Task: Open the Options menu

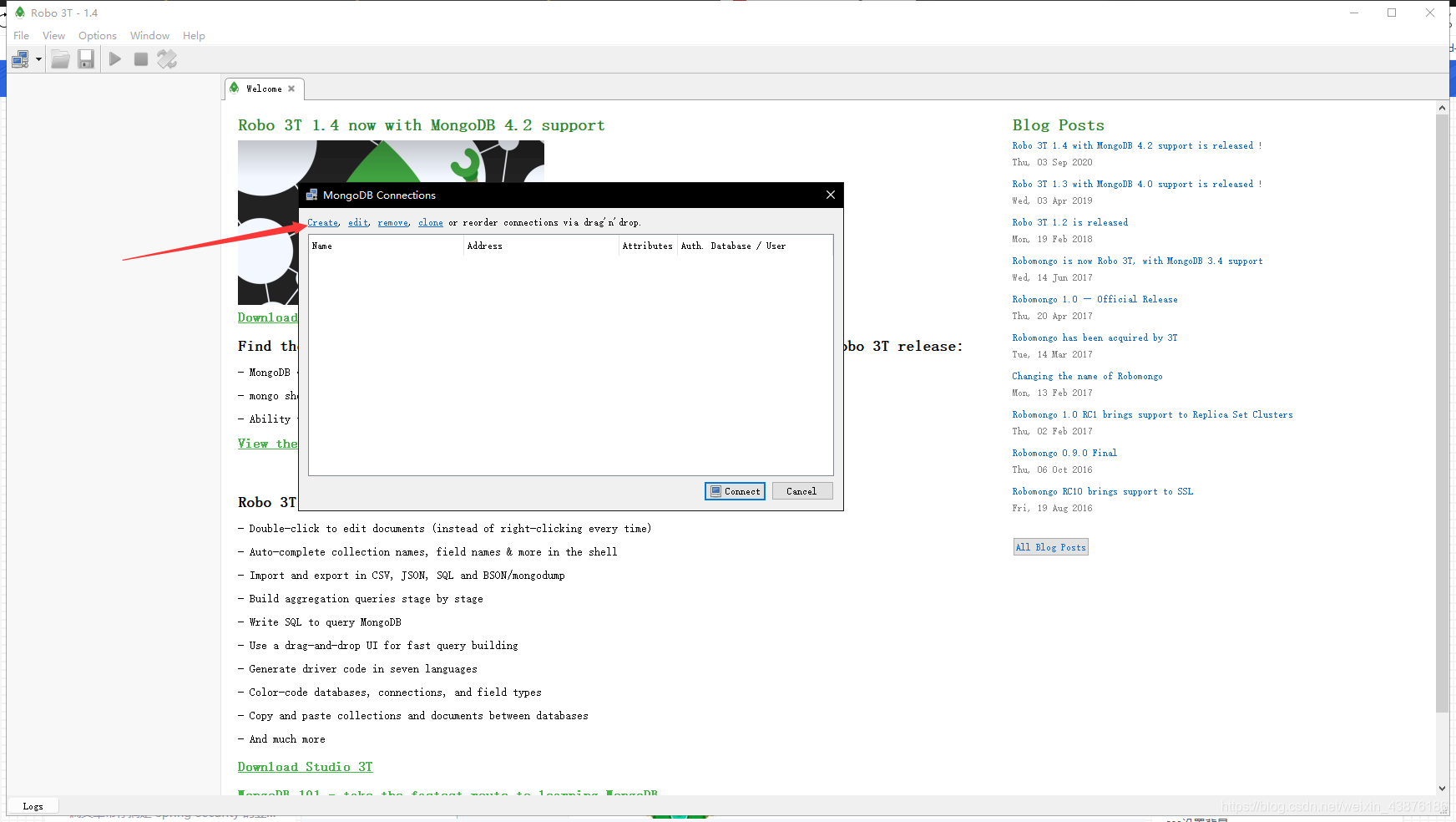Action: click(x=98, y=36)
